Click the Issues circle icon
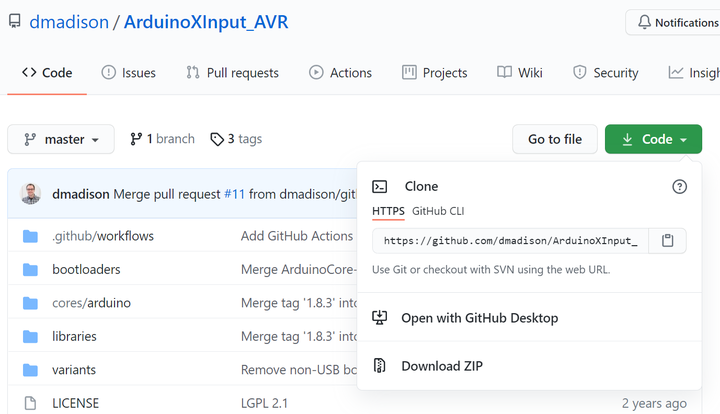 click(x=108, y=72)
